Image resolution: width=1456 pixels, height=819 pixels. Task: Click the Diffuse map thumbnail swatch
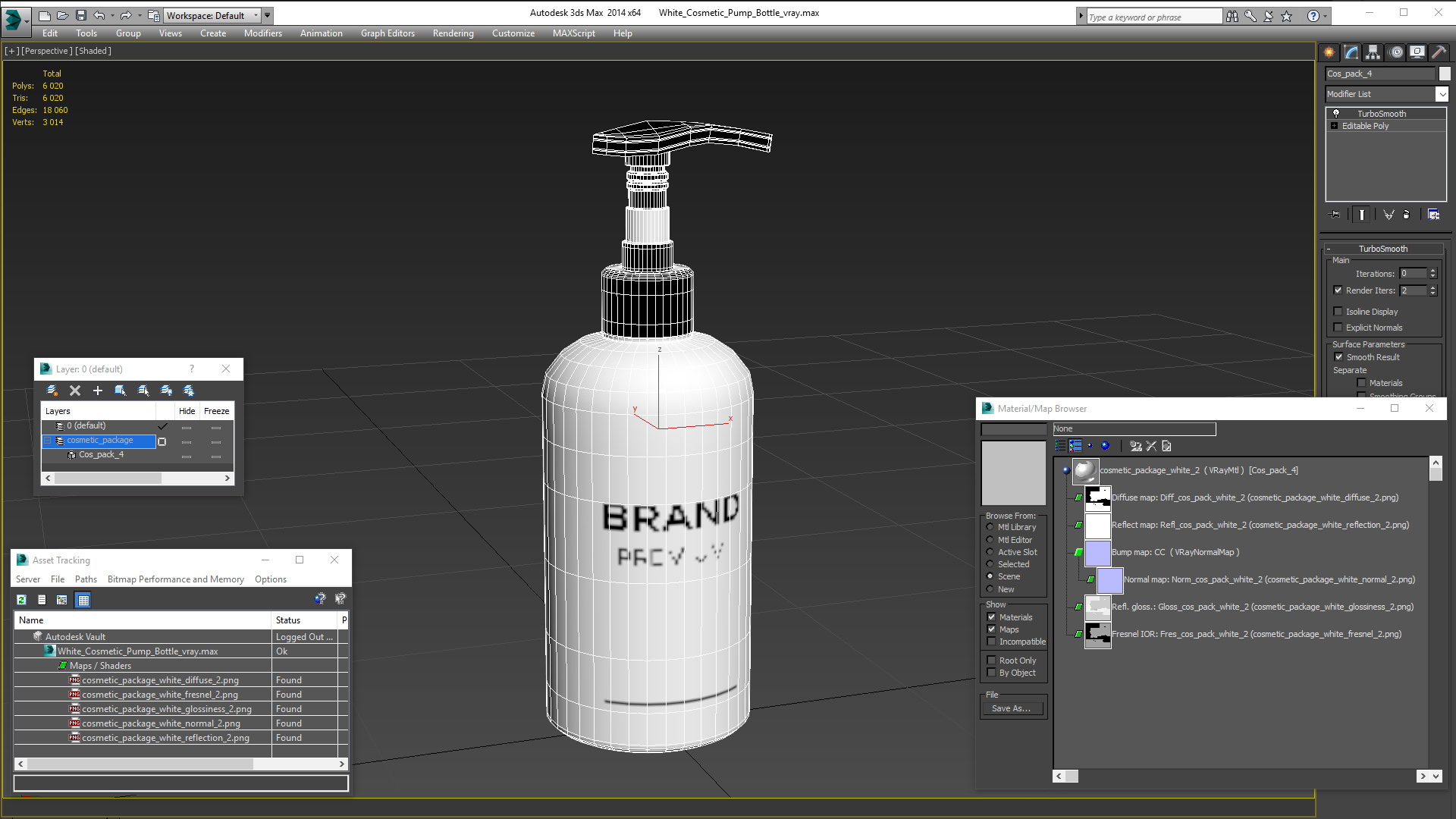(x=1097, y=497)
